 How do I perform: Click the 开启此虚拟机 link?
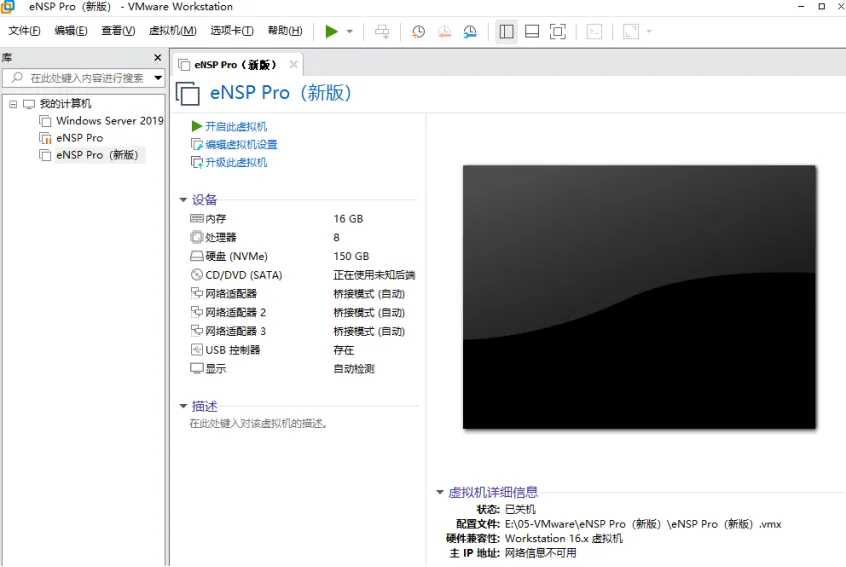coord(236,126)
